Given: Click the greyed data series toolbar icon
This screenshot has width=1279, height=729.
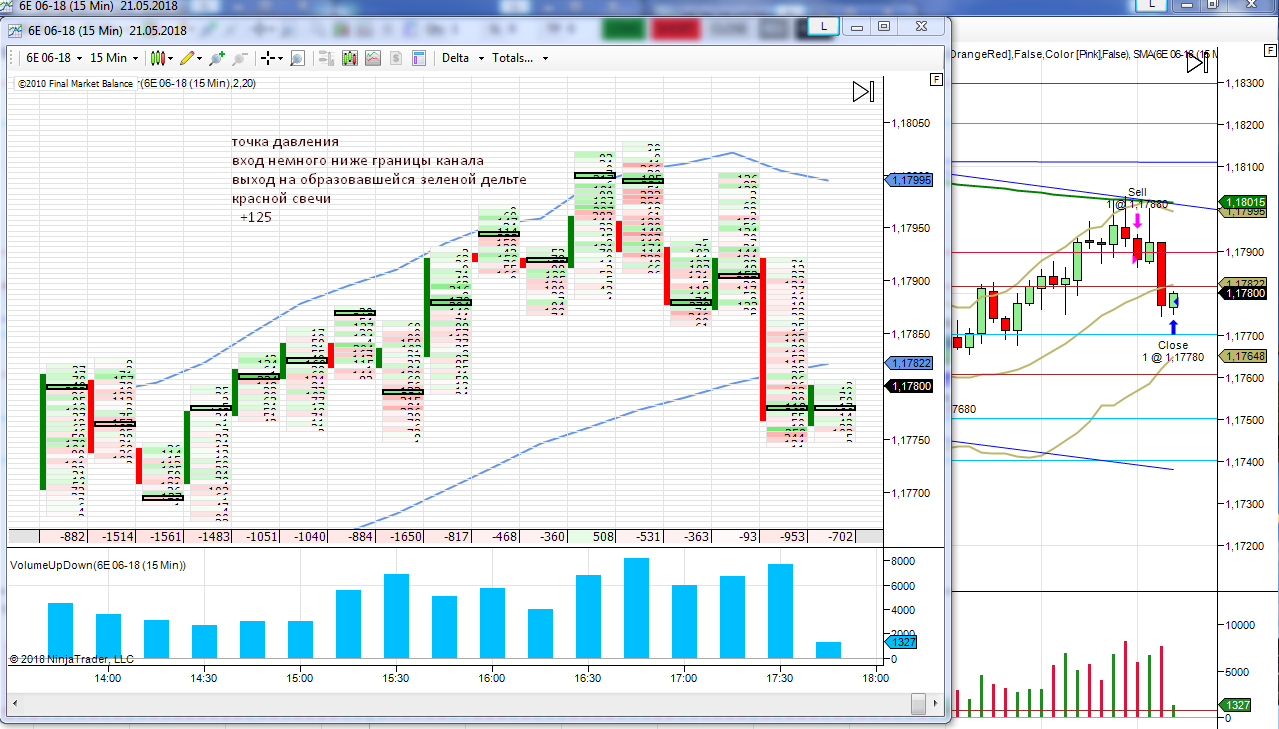Looking at the screenshot, I should tap(326, 58).
